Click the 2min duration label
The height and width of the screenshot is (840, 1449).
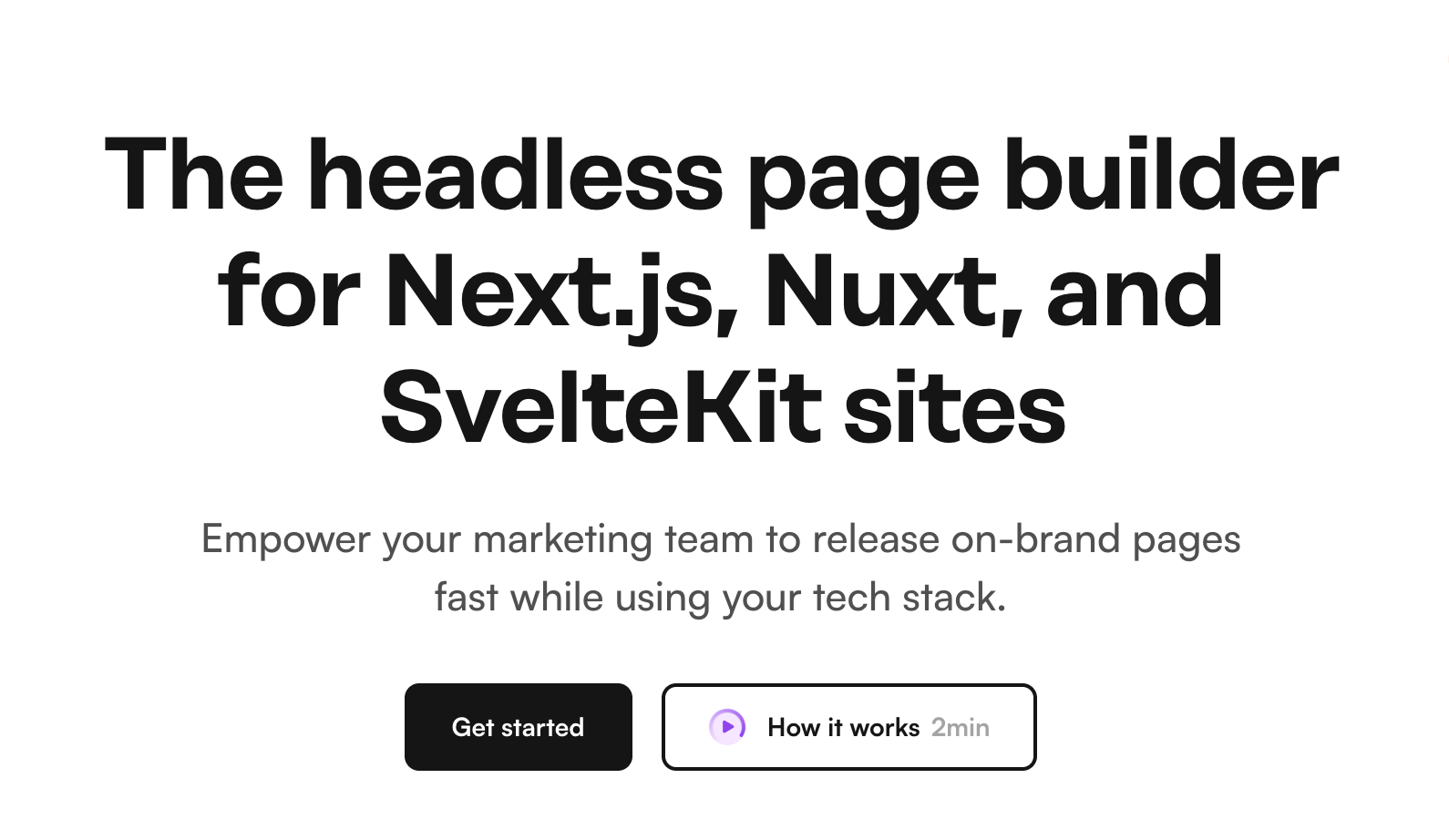tap(961, 727)
